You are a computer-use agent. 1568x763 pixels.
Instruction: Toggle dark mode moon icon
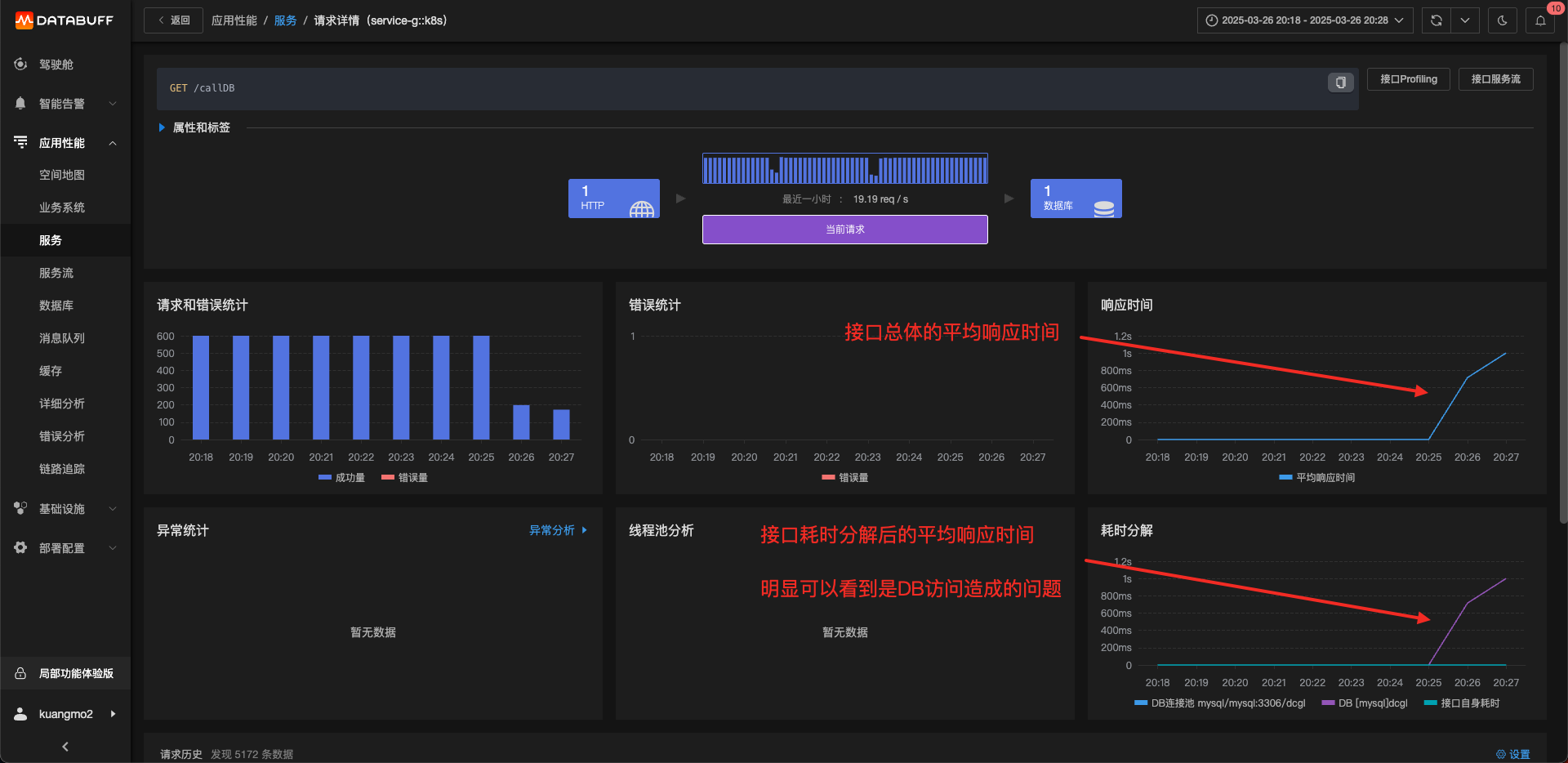click(x=1502, y=20)
